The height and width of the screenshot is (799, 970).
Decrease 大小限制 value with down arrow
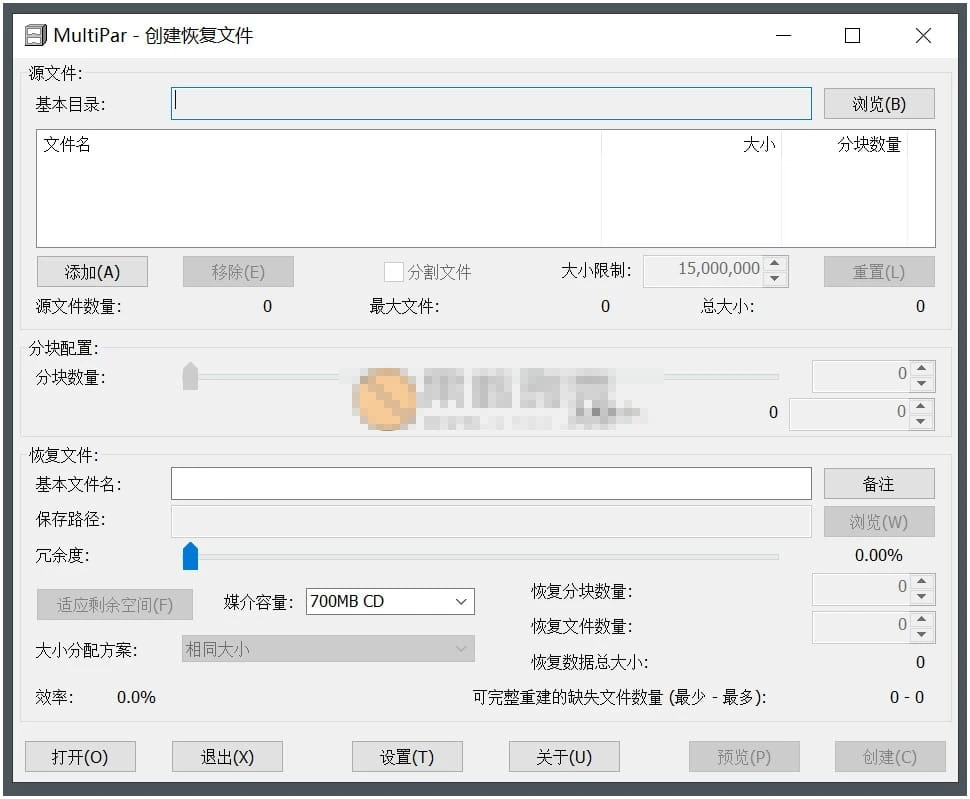[776, 279]
